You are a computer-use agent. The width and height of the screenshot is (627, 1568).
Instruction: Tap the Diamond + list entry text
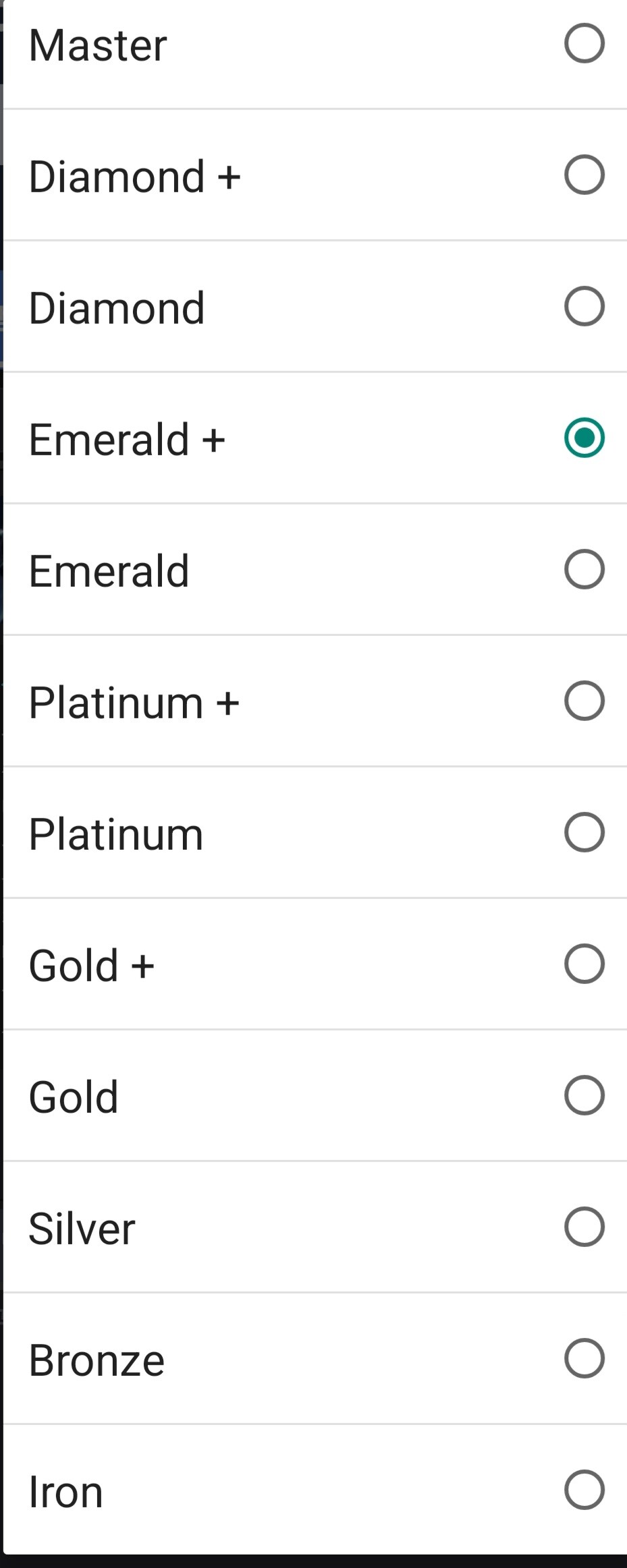coord(134,177)
